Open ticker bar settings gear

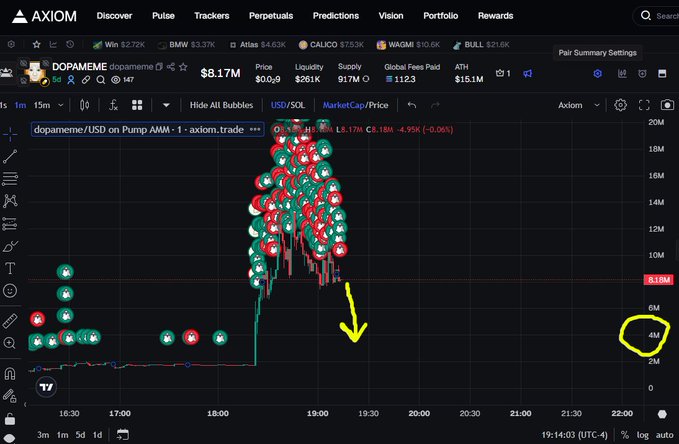pyautogui.click(x=11, y=44)
